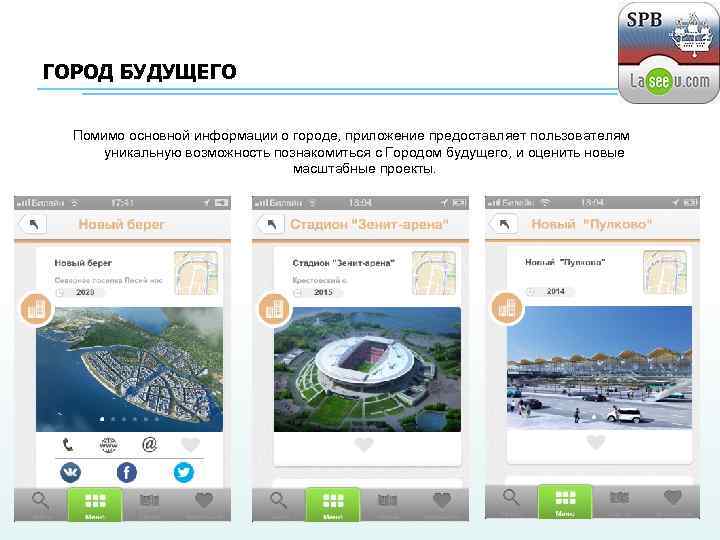The image size is (720, 540).
Task: Open map thumbnail on Зенит-арена card
Action: [434, 273]
